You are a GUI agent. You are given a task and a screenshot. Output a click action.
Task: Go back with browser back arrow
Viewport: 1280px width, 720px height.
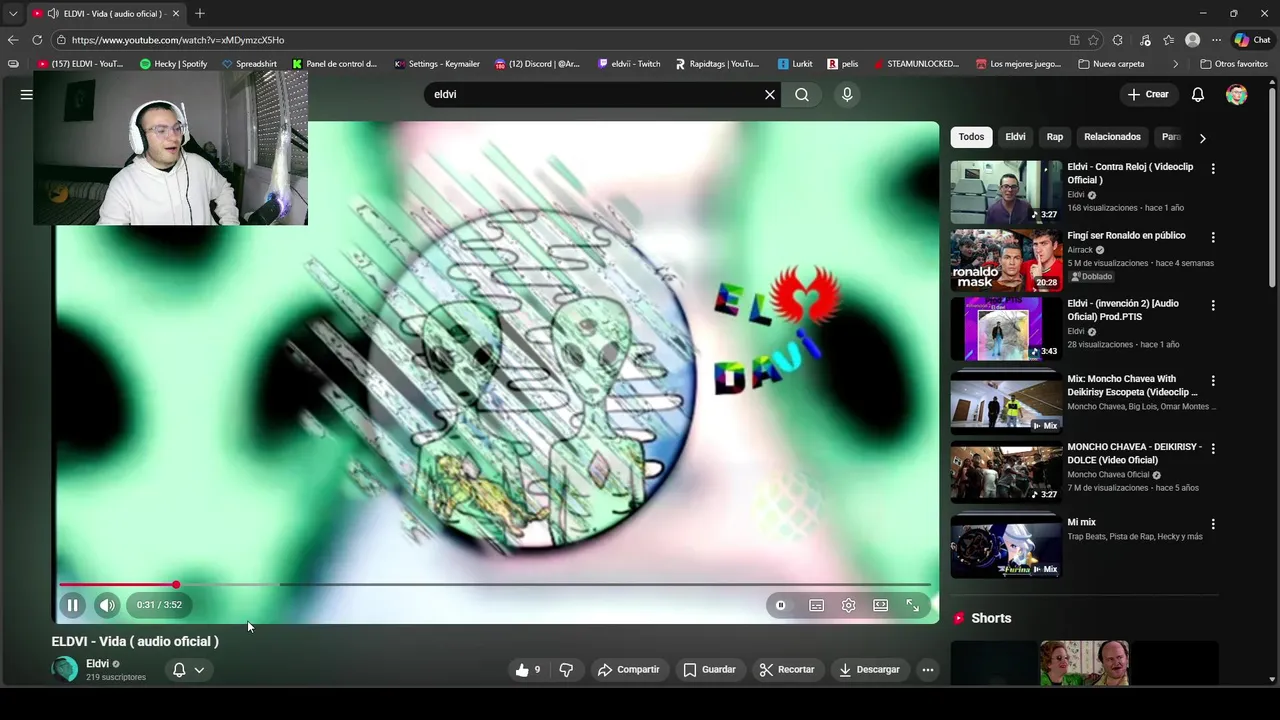click(x=13, y=40)
